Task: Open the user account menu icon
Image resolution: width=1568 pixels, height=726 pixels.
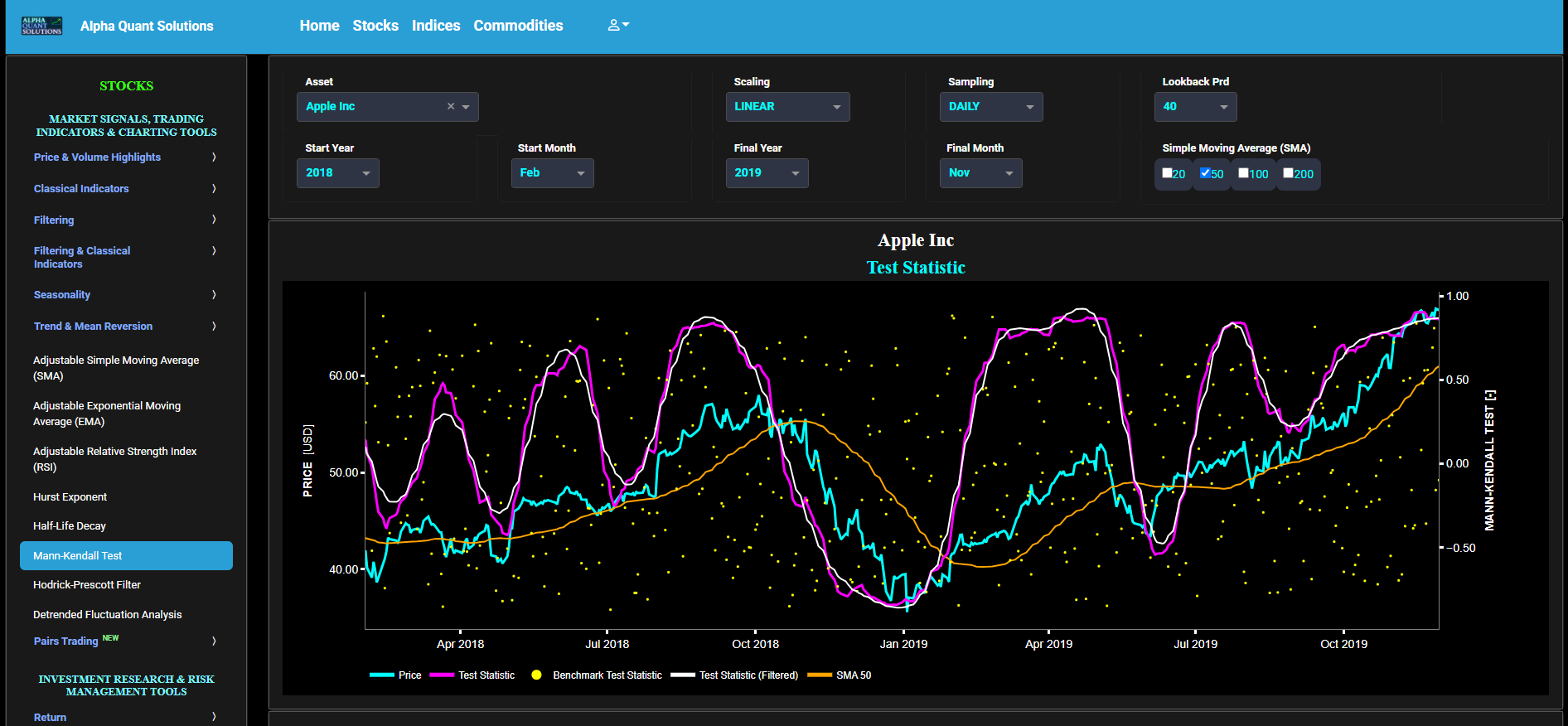Action: click(618, 26)
